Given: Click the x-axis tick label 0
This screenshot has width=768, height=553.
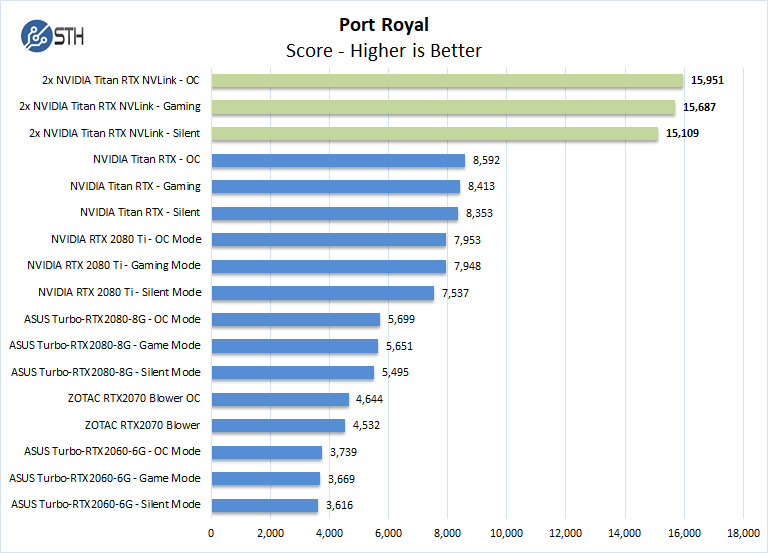Looking at the screenshot, I should [x=211, y=533].
